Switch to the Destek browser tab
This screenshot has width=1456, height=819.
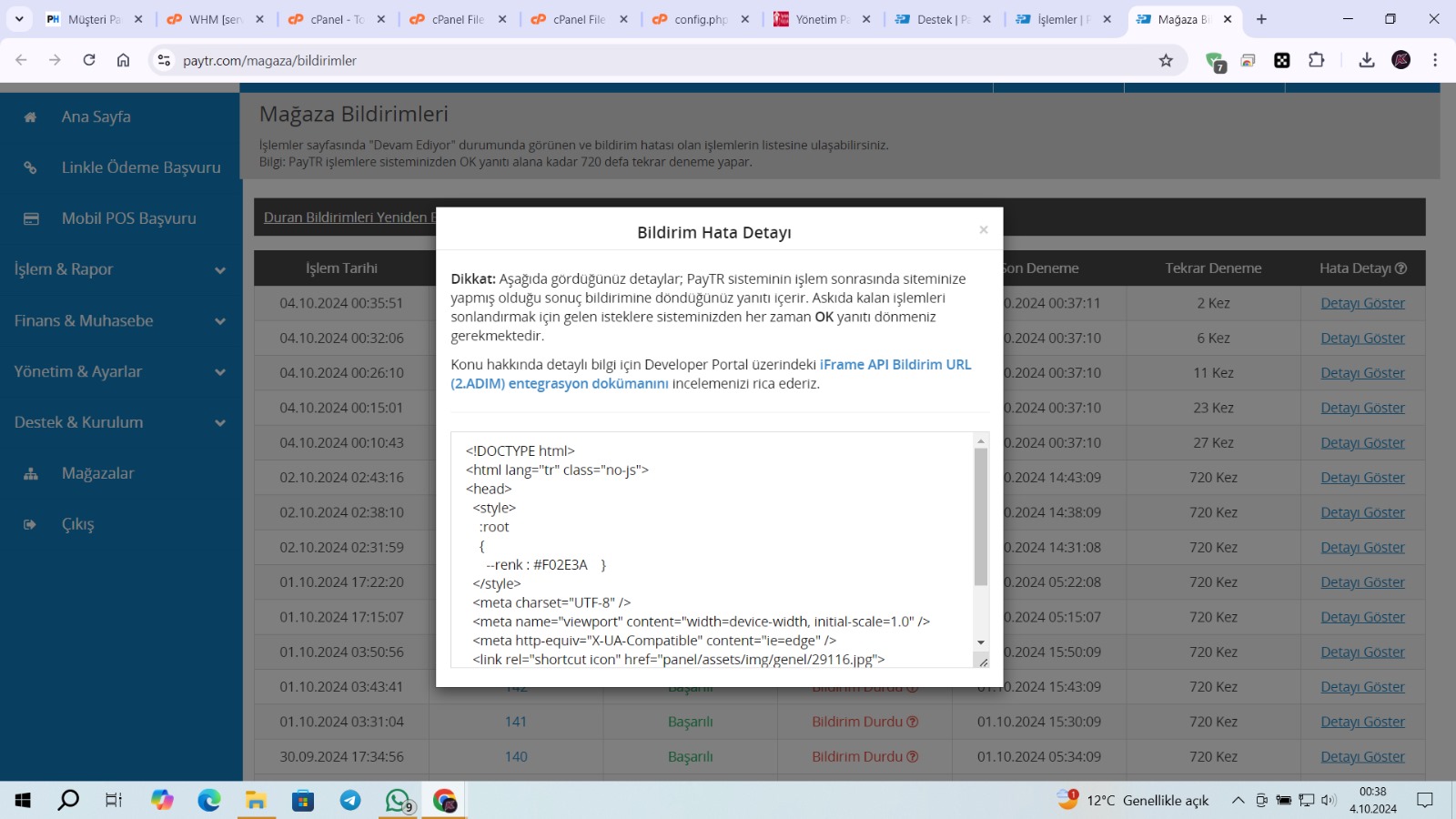click(x=943, y=19)
